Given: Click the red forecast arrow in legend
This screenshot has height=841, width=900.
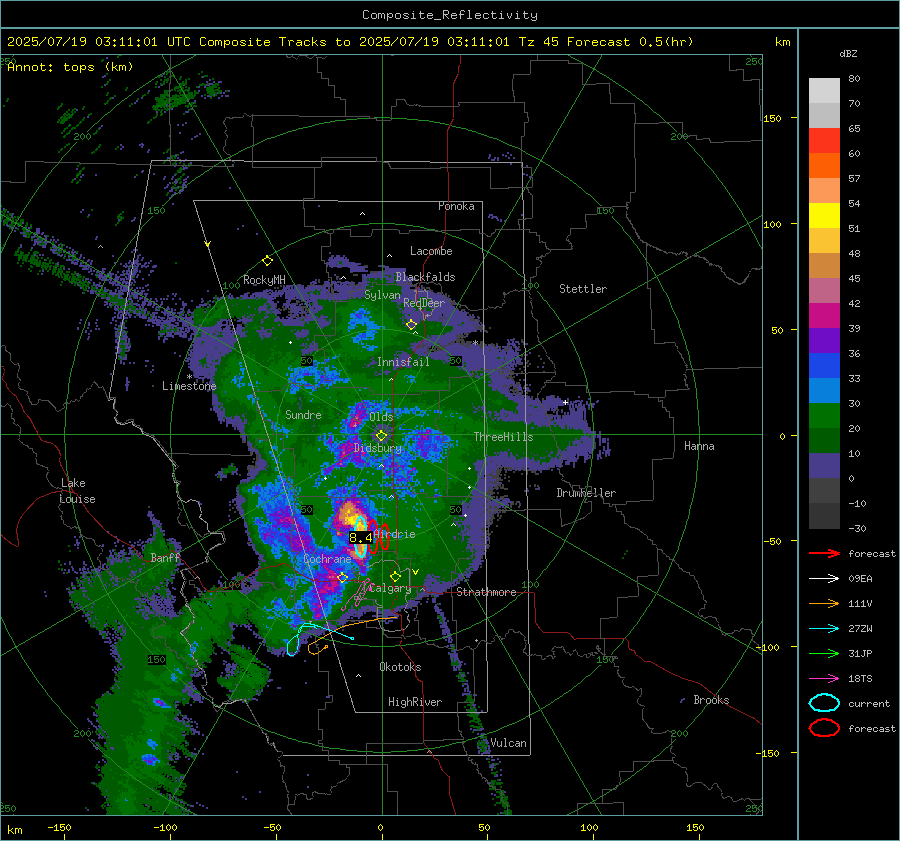Looking at the screenshot, I should click(x=824, y=553).
